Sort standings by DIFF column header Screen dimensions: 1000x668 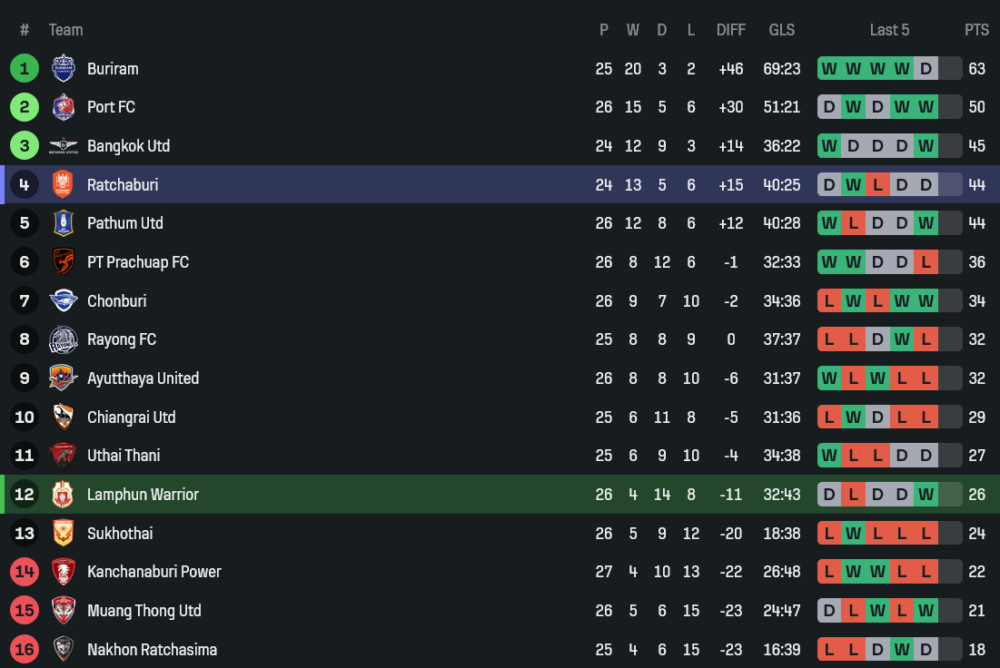pos(731,30)
